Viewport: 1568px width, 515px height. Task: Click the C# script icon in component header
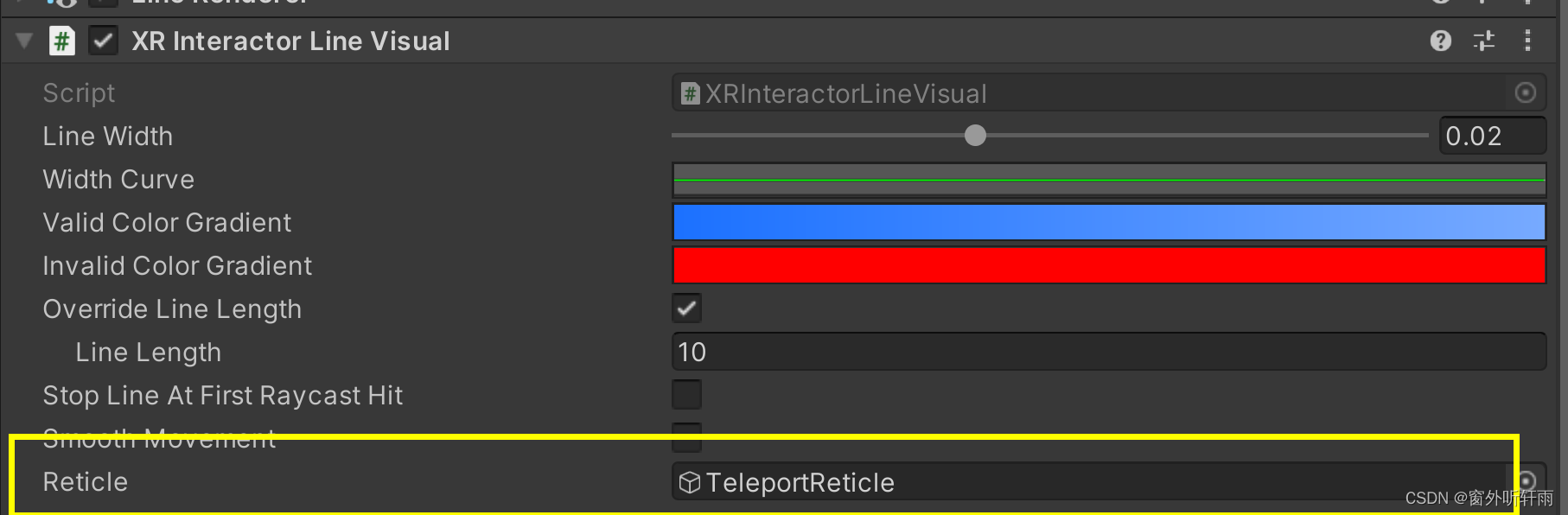pos(62,41)
